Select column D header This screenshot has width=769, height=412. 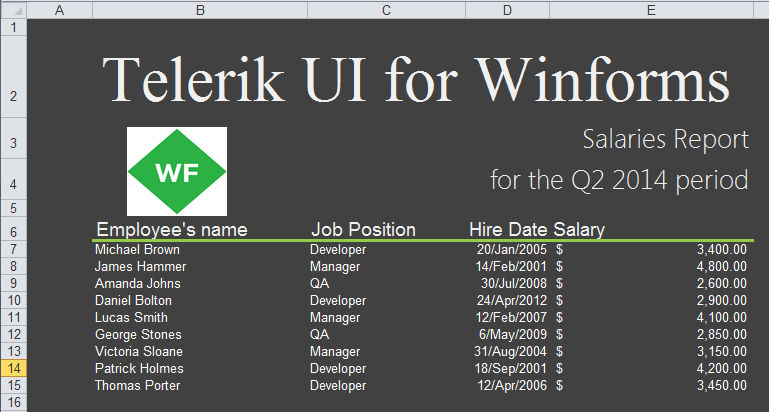pos(508,10)
